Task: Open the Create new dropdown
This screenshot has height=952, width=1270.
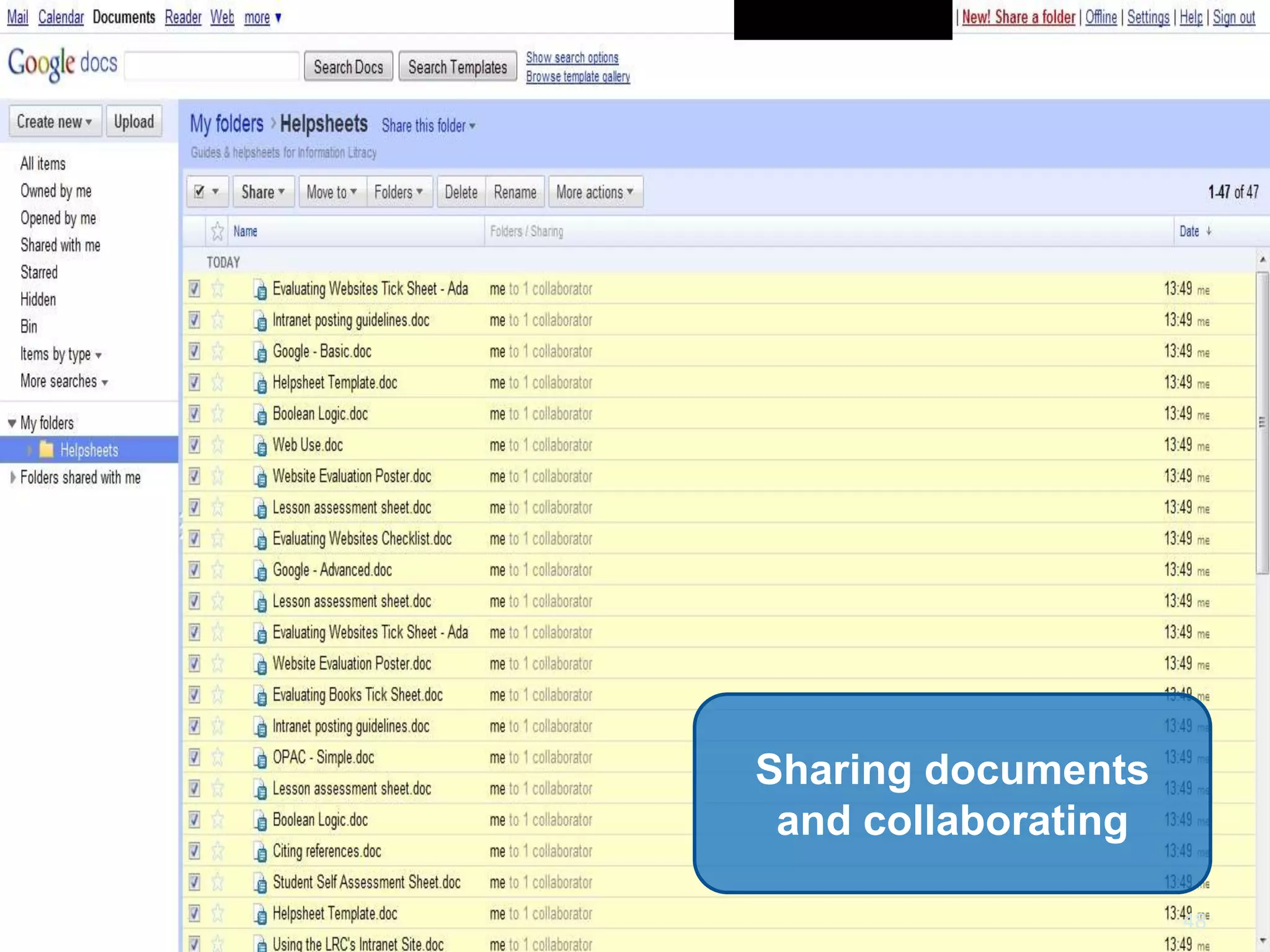Action: click(55, 121)
